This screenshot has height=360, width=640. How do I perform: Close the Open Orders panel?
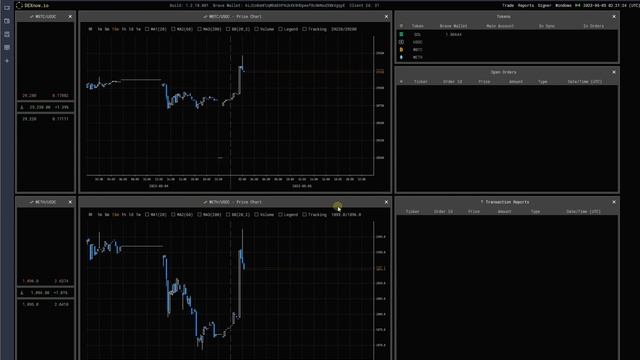pyautogui.click(x=614, y=72)
